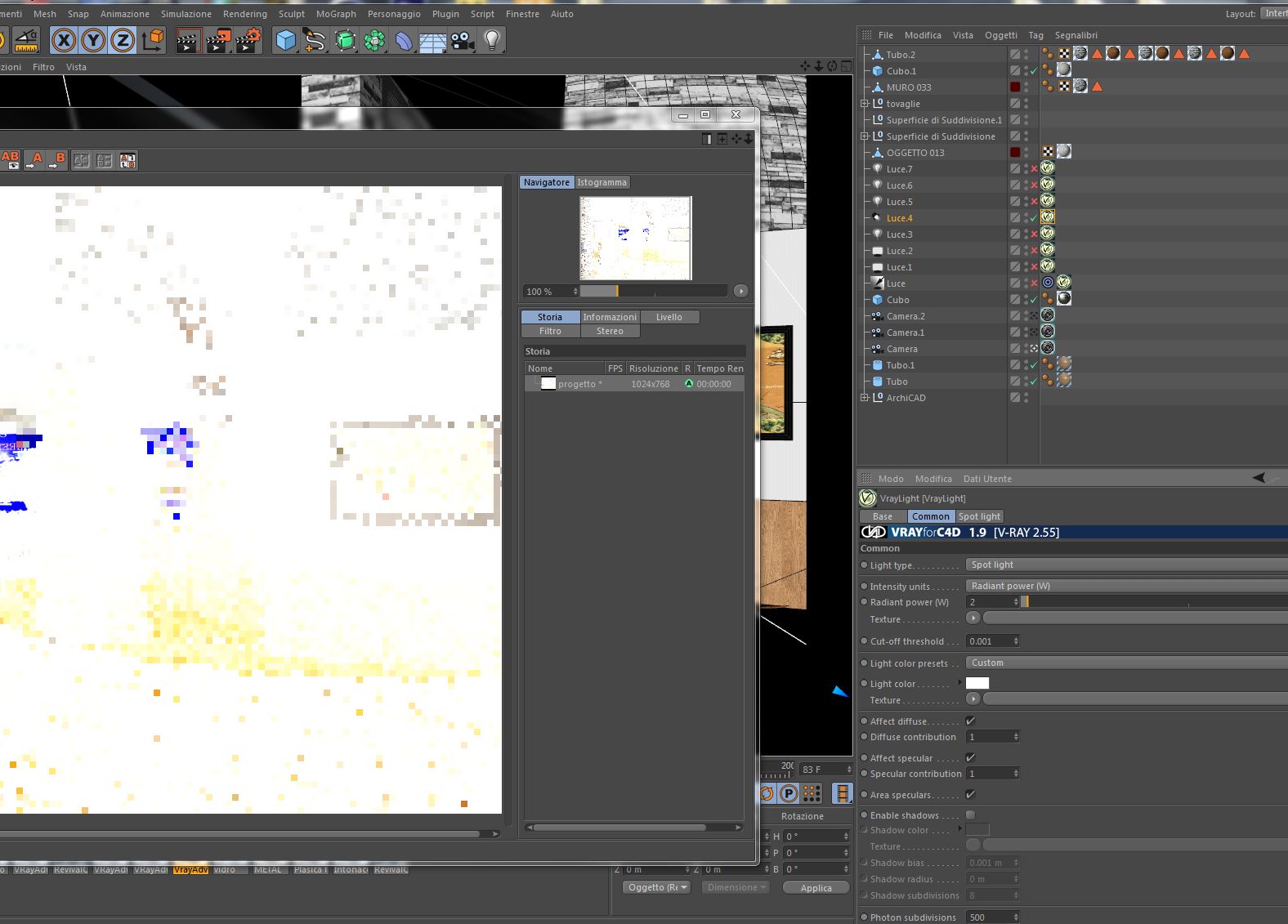Click the light bulb icon in toolbar
This screenshot has height=924, width=1288.
492,40
